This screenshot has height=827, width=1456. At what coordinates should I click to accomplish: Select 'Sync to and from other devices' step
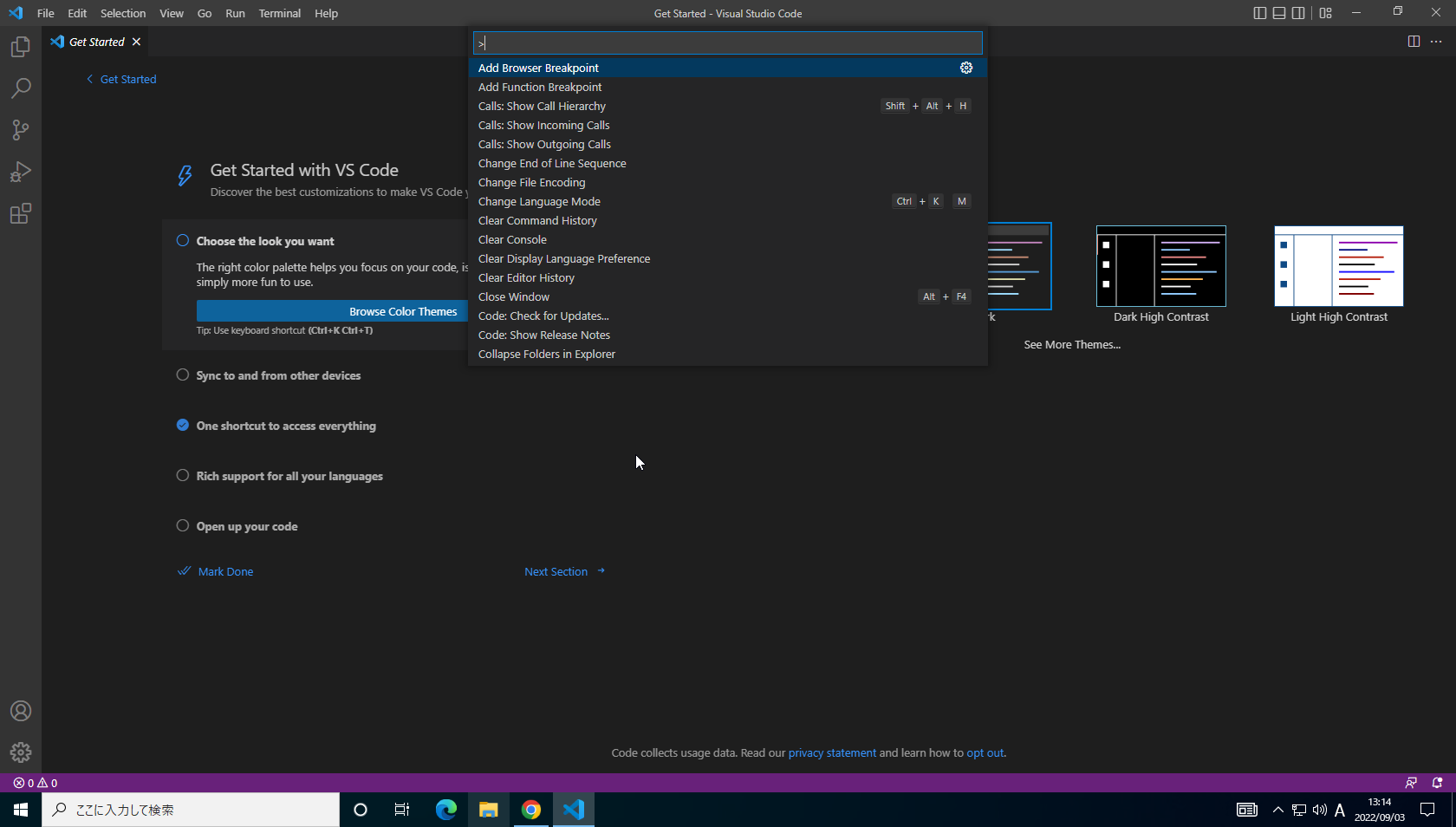pyautogui.click(x=278, y=375)
